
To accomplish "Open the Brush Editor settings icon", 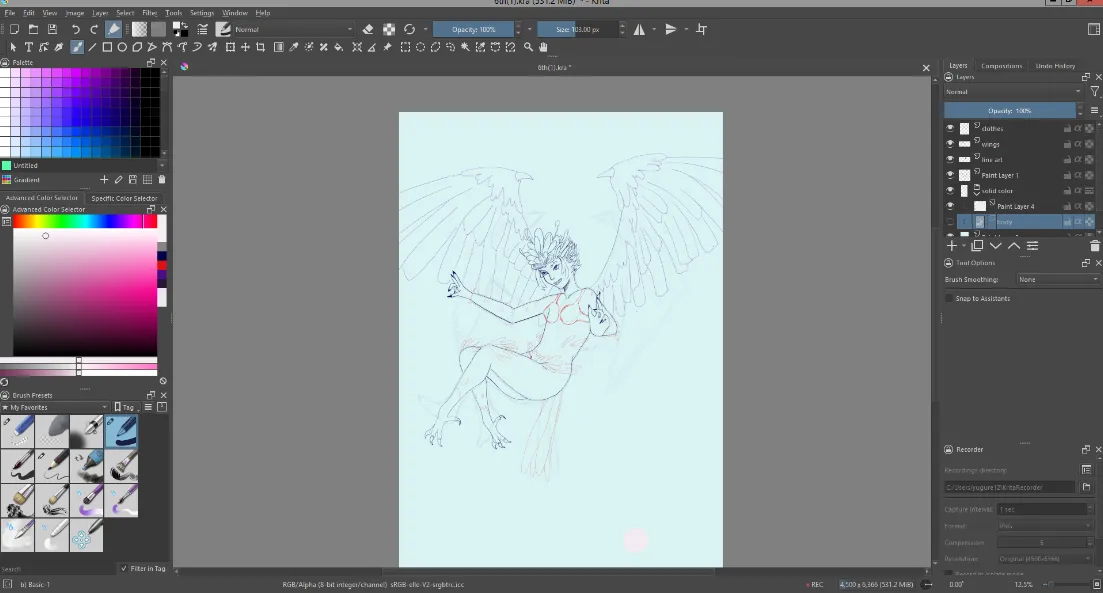I will point(203,29).
